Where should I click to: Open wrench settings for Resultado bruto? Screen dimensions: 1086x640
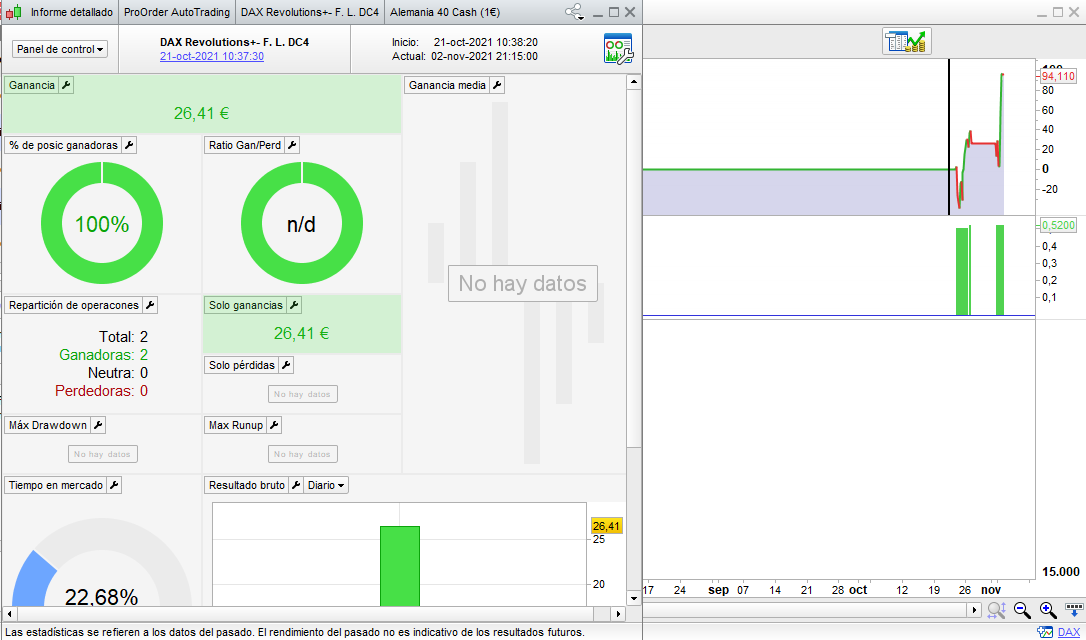pyautogui.click(x=296, y=486)
